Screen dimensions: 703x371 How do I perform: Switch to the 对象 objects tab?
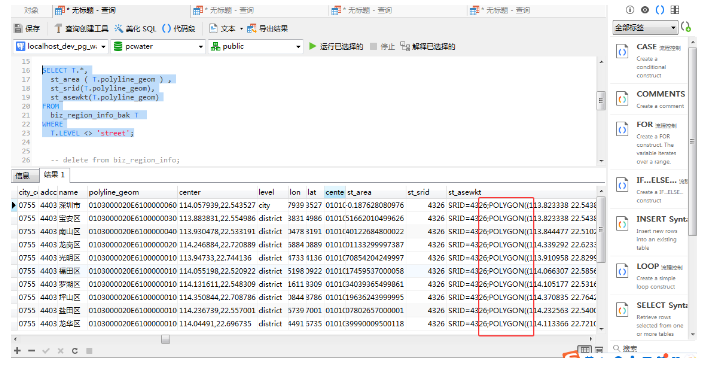31,10
